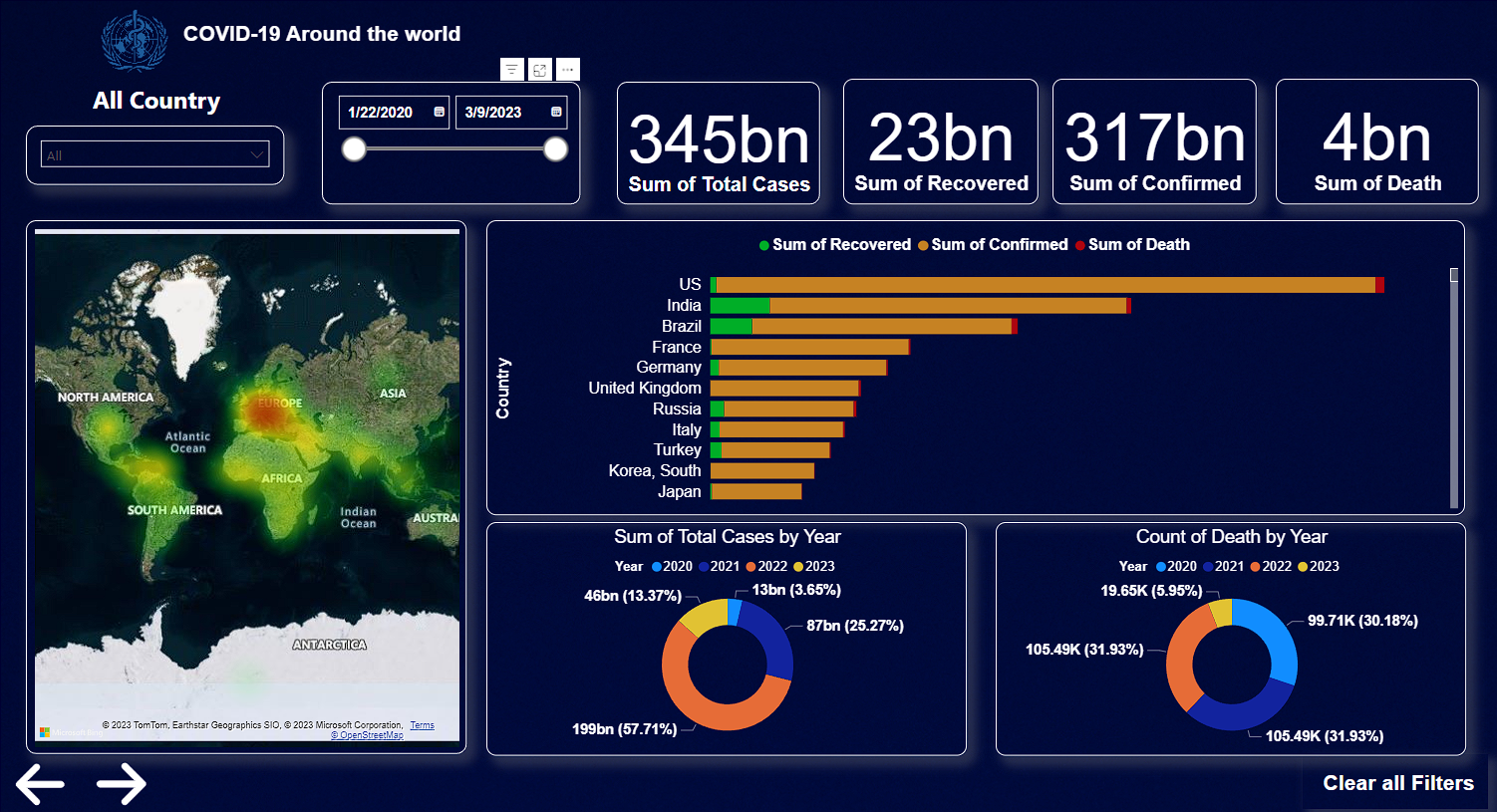Click the Clear all Filters button
The height and width of the screenshot is (812, 1497).
pos(1397,783)
